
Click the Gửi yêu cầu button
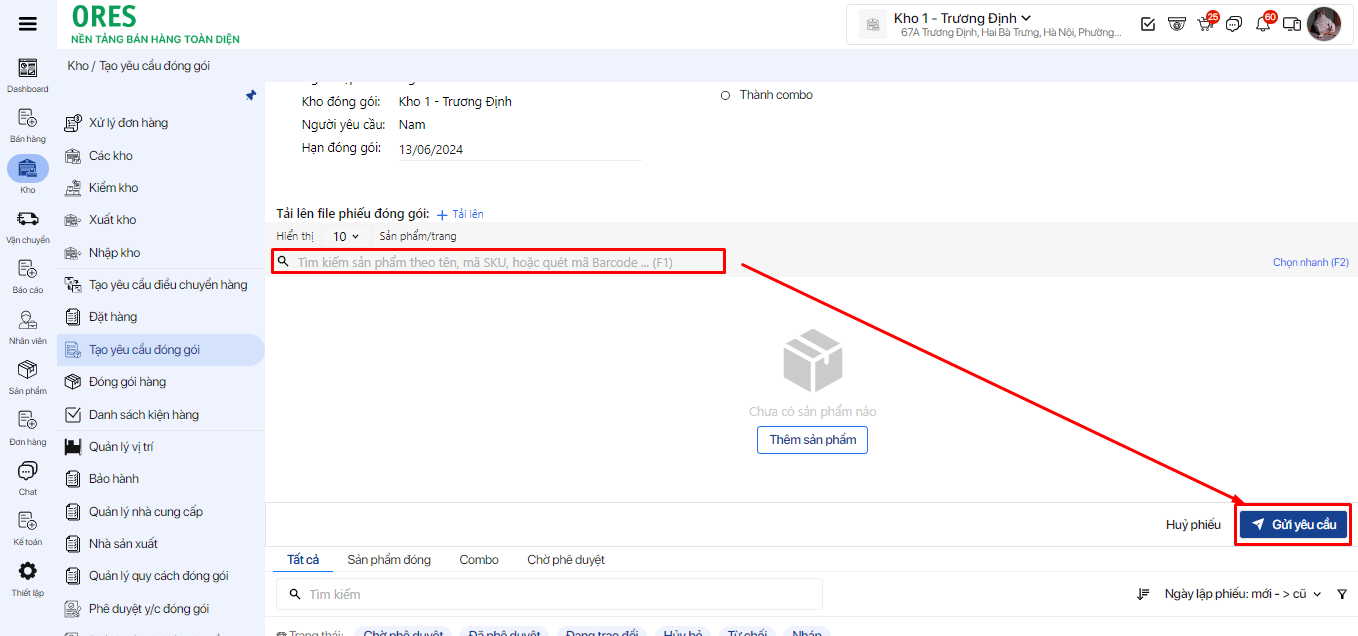click(x=1293, y=525)
